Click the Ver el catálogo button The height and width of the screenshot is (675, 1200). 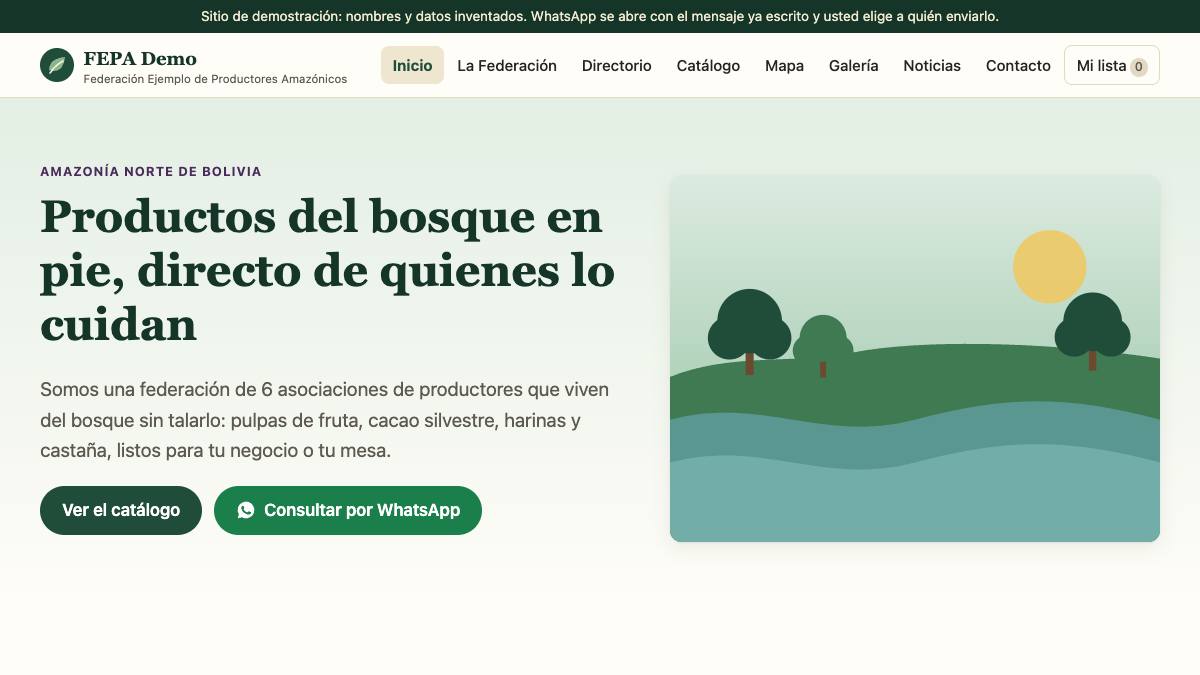(x=121, y=510)
